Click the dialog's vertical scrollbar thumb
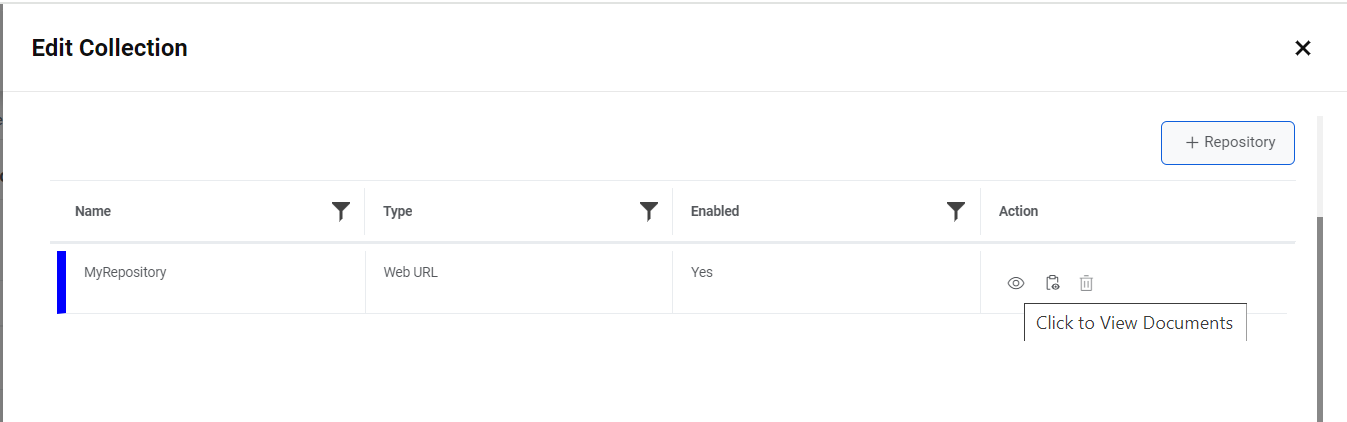The width and height of the screenshot is (1347, 422). pyautogui.click(x=1319, y=318)
